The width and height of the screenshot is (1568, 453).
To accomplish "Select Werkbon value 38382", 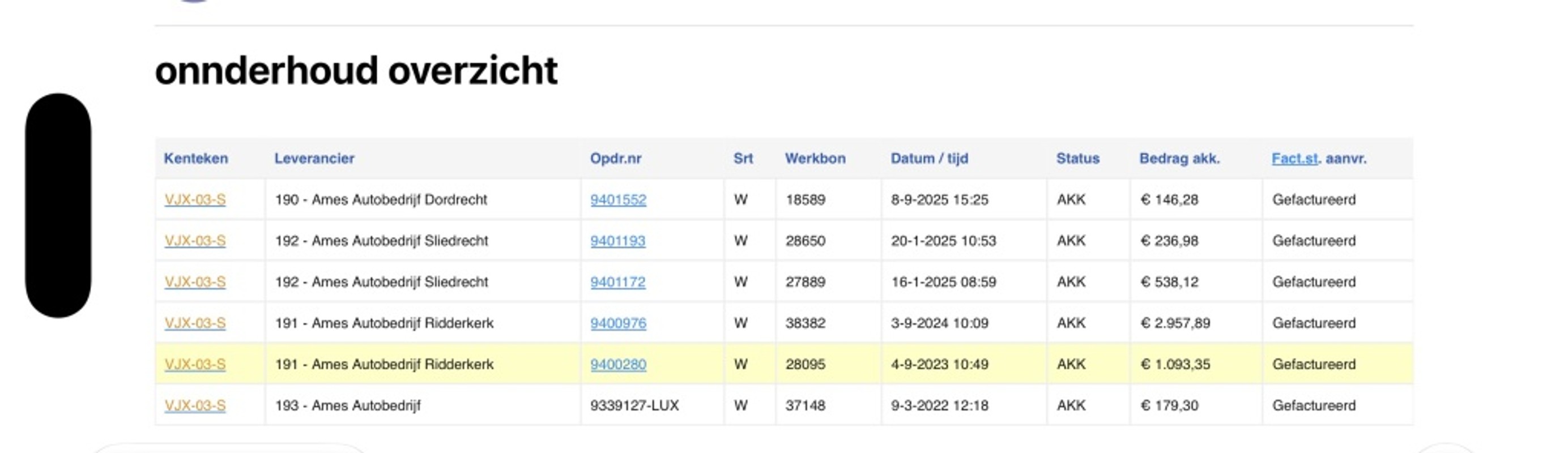I will (806, 323).
